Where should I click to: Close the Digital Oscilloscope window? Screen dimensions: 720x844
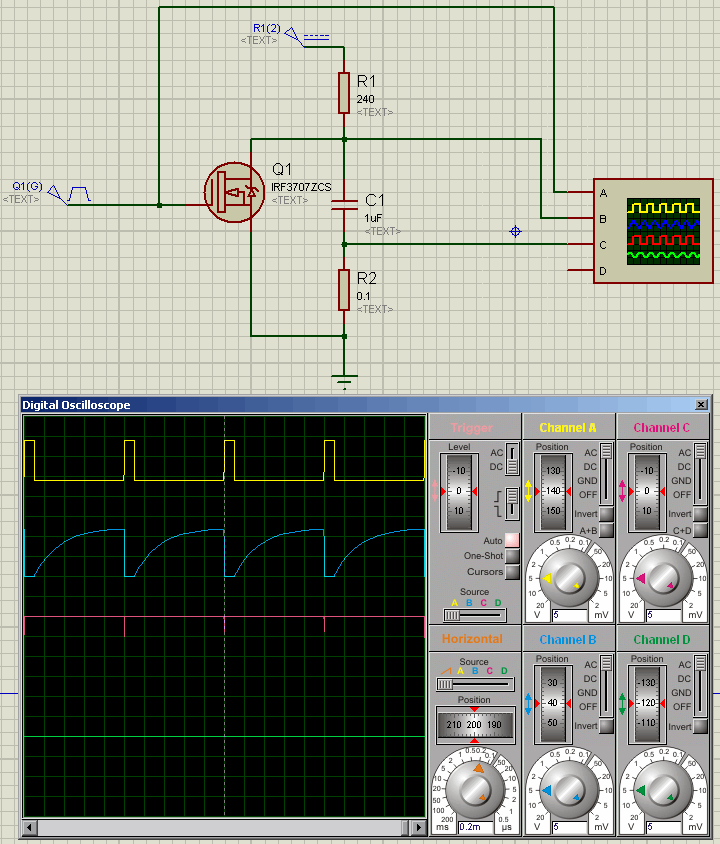click(701, 405)
